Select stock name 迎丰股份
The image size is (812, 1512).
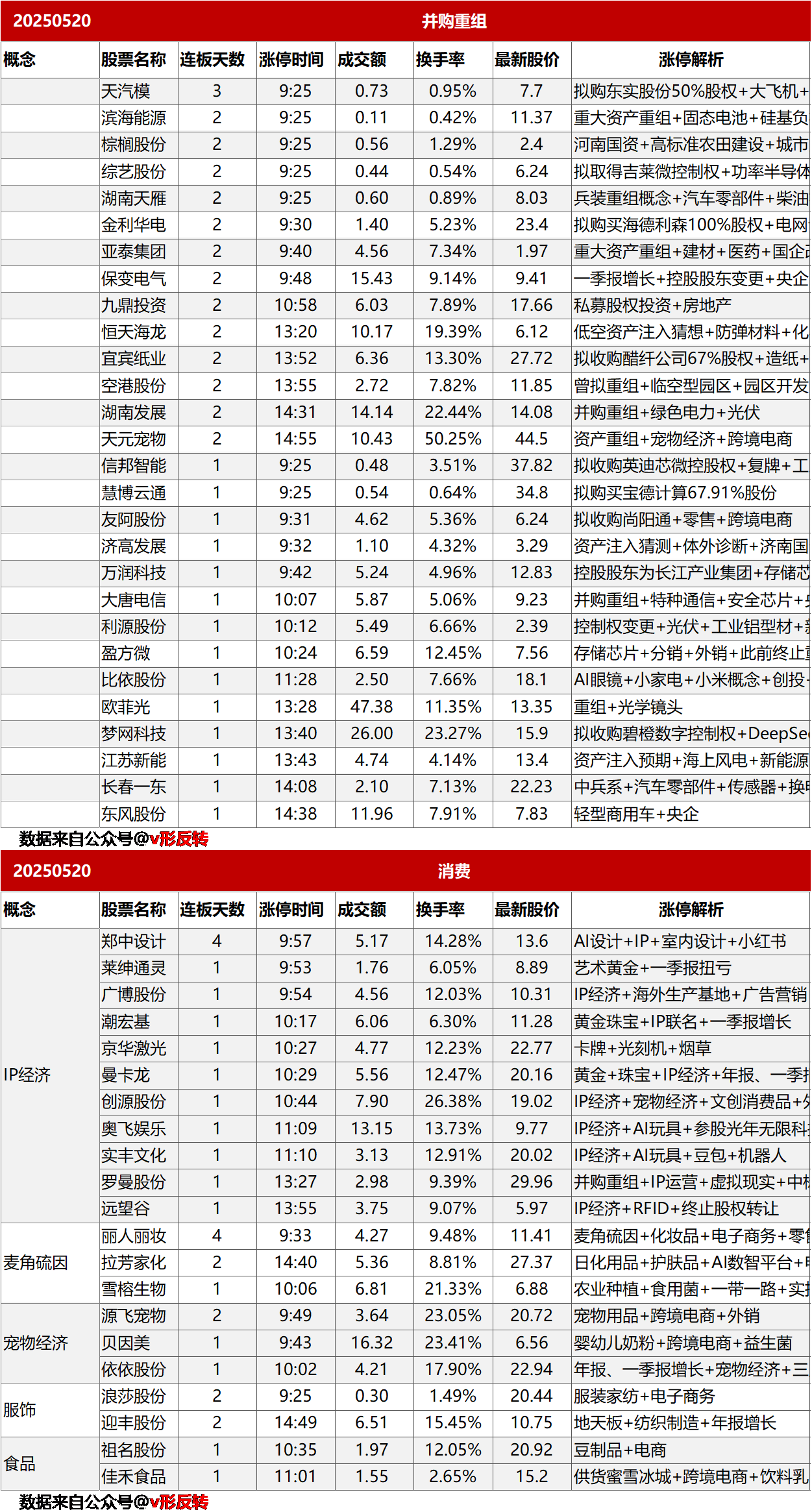pos(134,1422)
